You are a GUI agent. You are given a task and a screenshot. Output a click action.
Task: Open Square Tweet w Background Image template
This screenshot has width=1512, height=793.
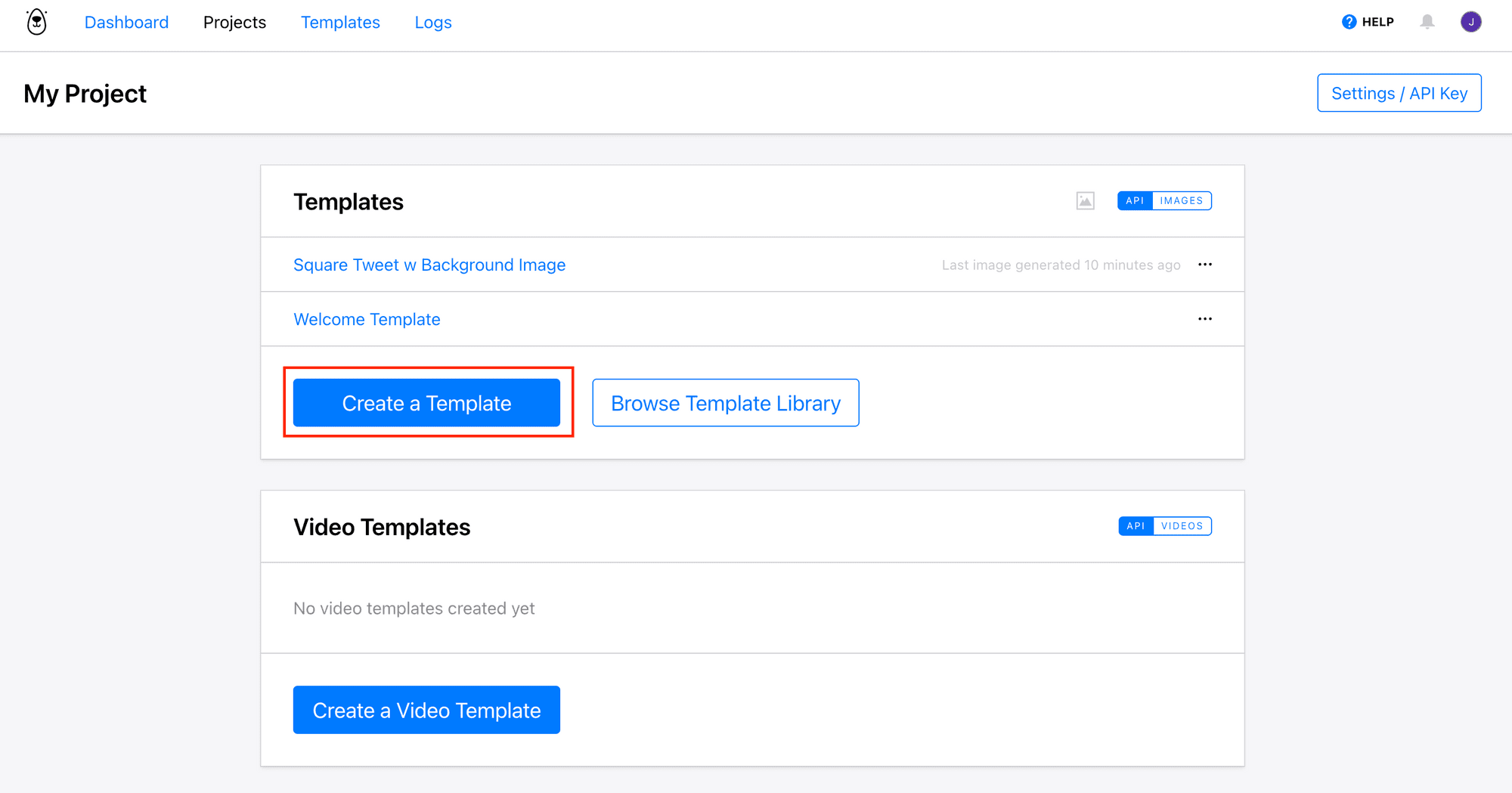[429, 265]
